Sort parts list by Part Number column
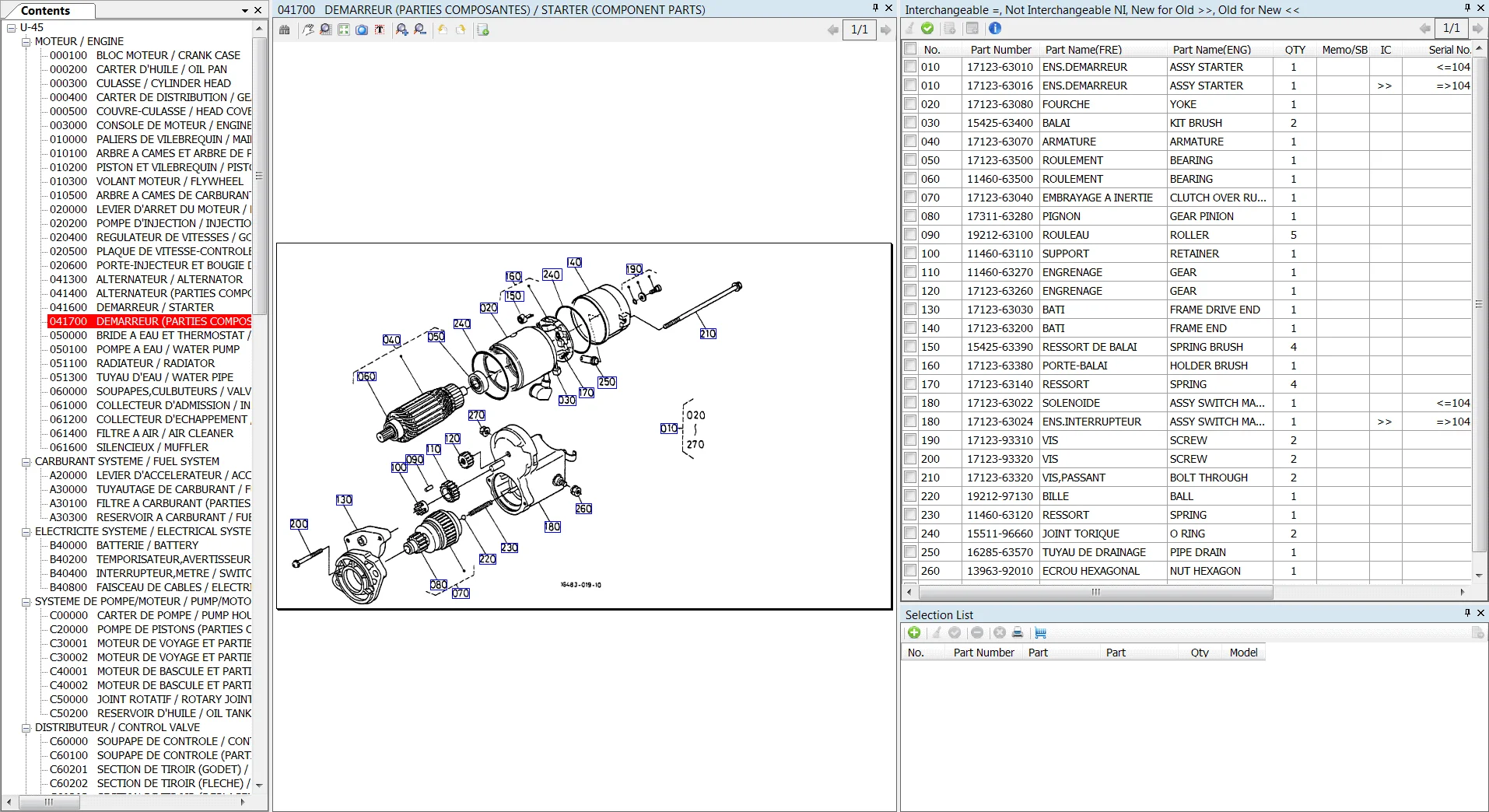Screen dimensions: 1489x812 pyautogui.click(x=1000, y=49)
